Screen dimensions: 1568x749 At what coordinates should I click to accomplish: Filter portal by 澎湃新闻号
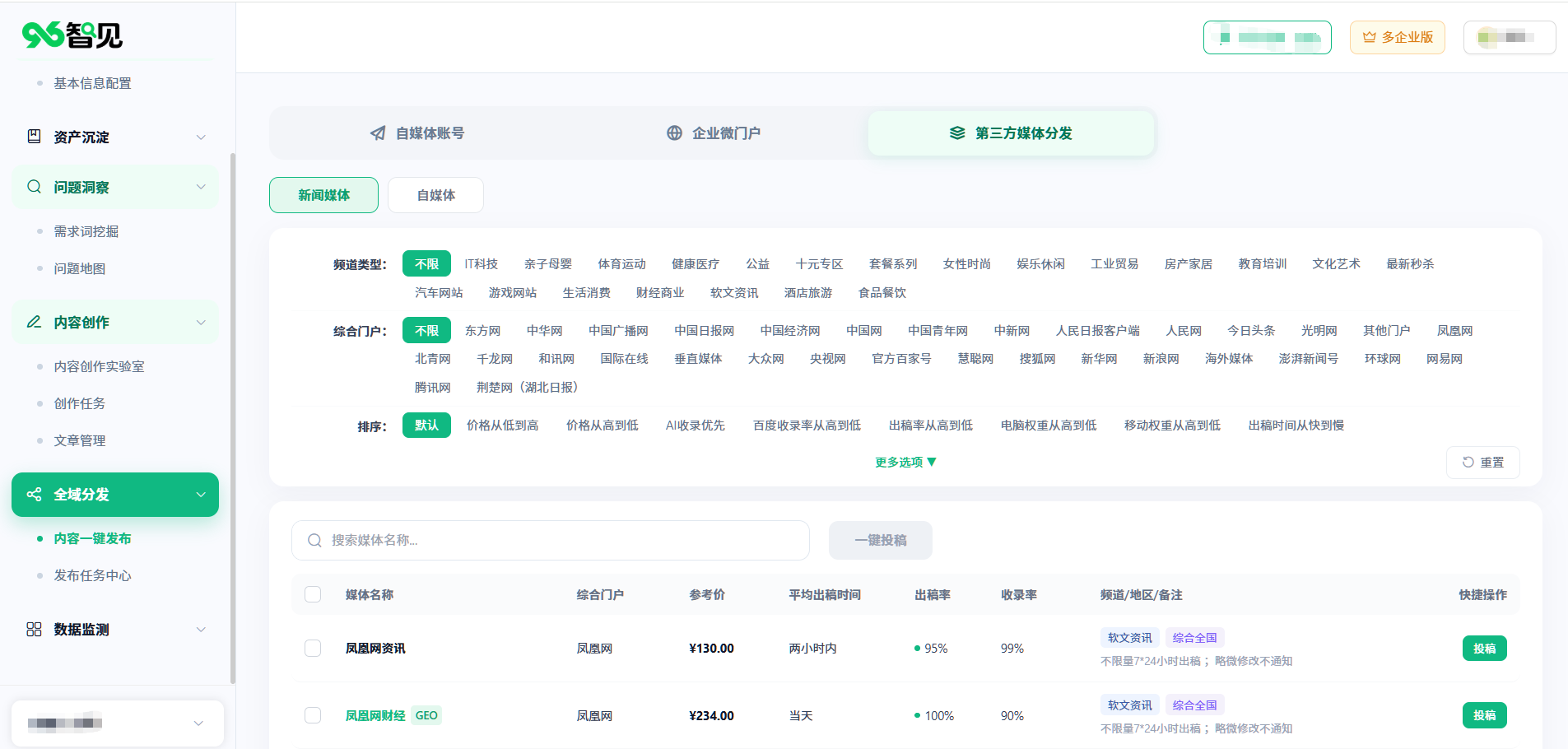pos(1309,359)
